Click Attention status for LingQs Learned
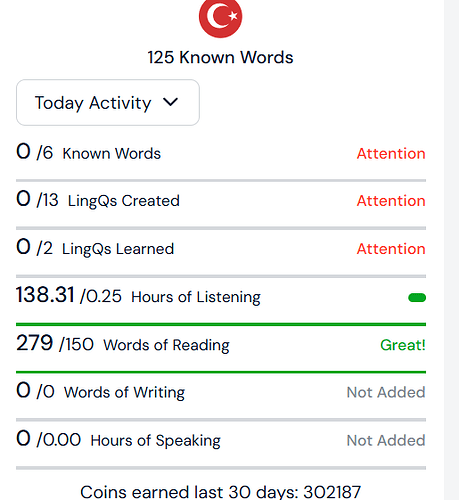459x500 pixels. tap(391, 249)
